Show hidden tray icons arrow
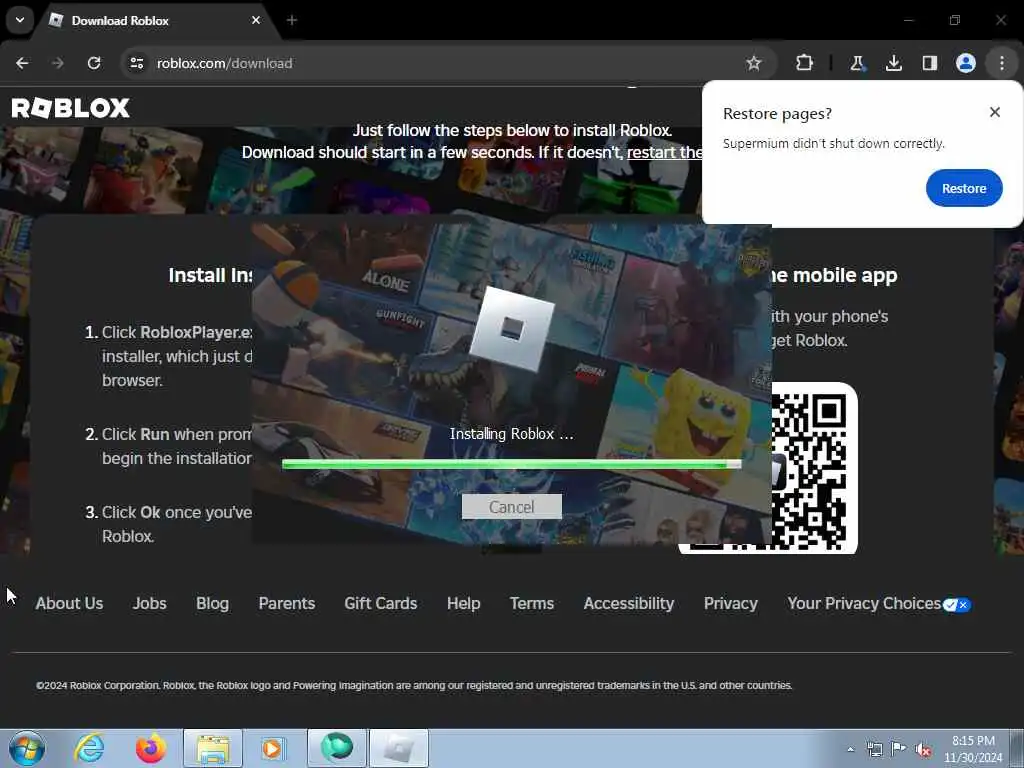This screenshot has height=768, width=1024. [x=850, y=749]
